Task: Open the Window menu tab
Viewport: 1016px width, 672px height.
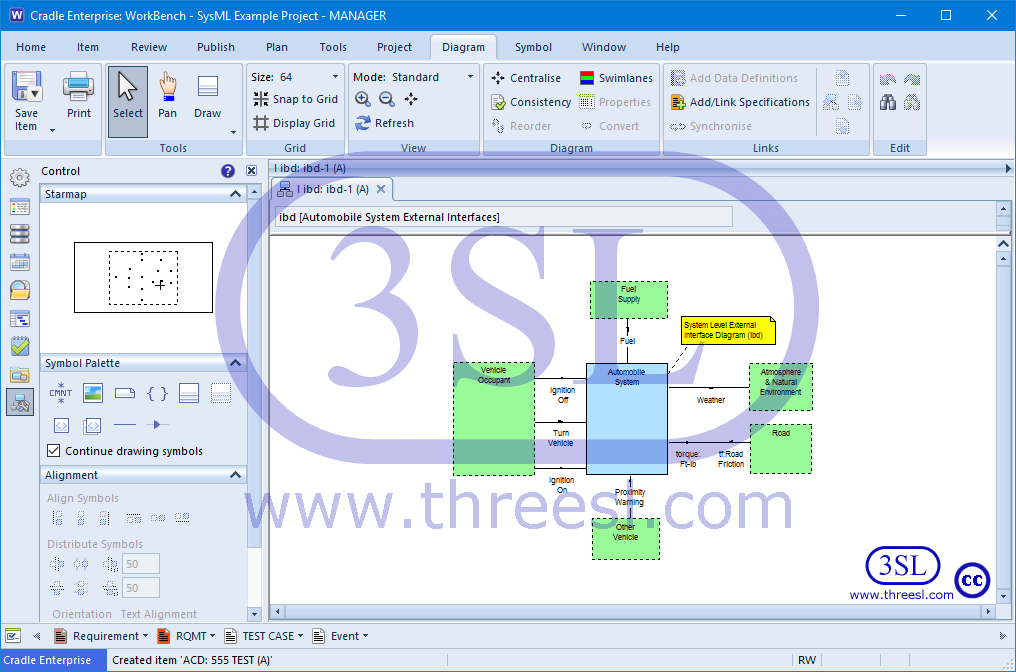Action: (x=604, y=47)
